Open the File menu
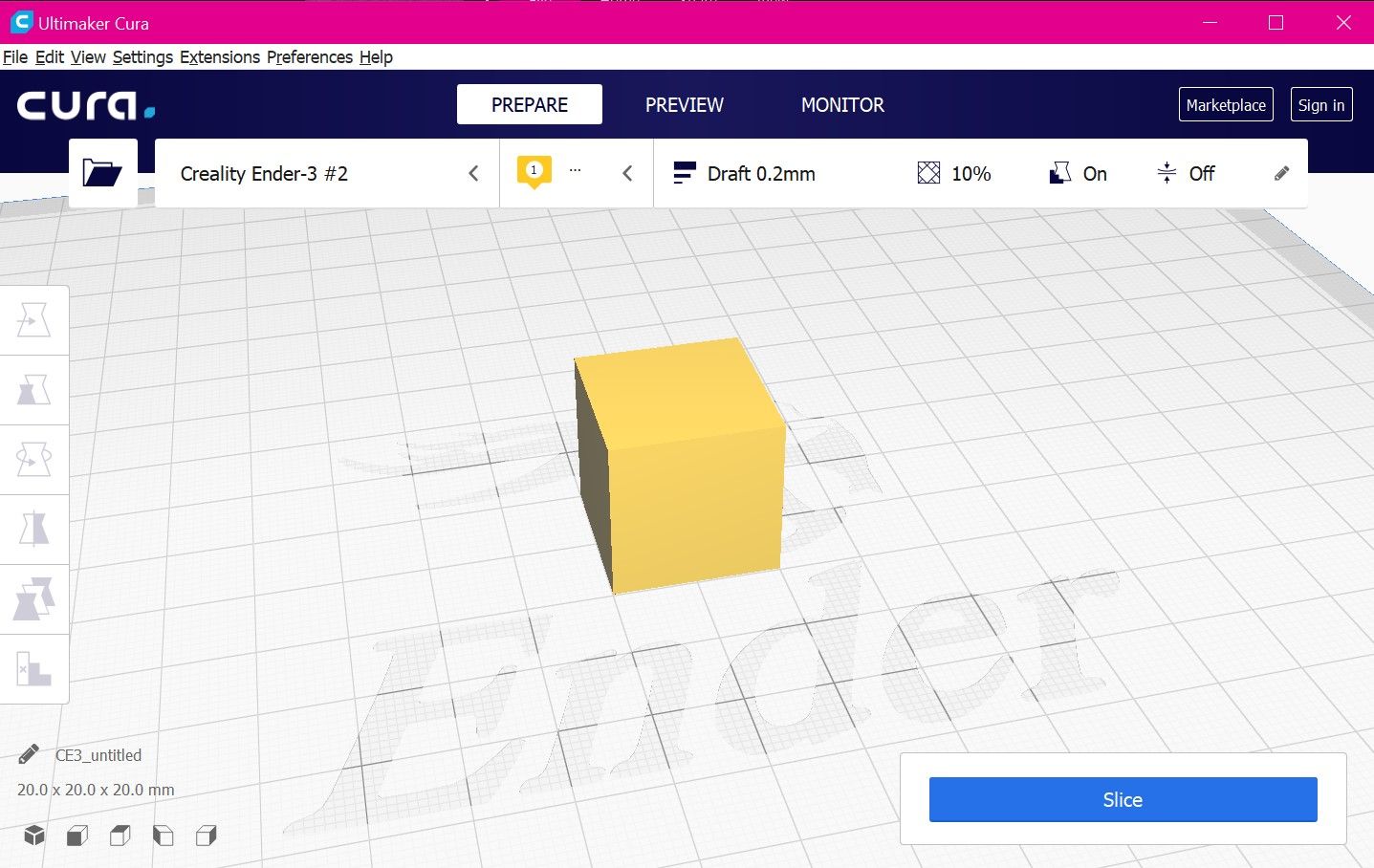Viewport: 1374px width, 868px height. [15, 57]
